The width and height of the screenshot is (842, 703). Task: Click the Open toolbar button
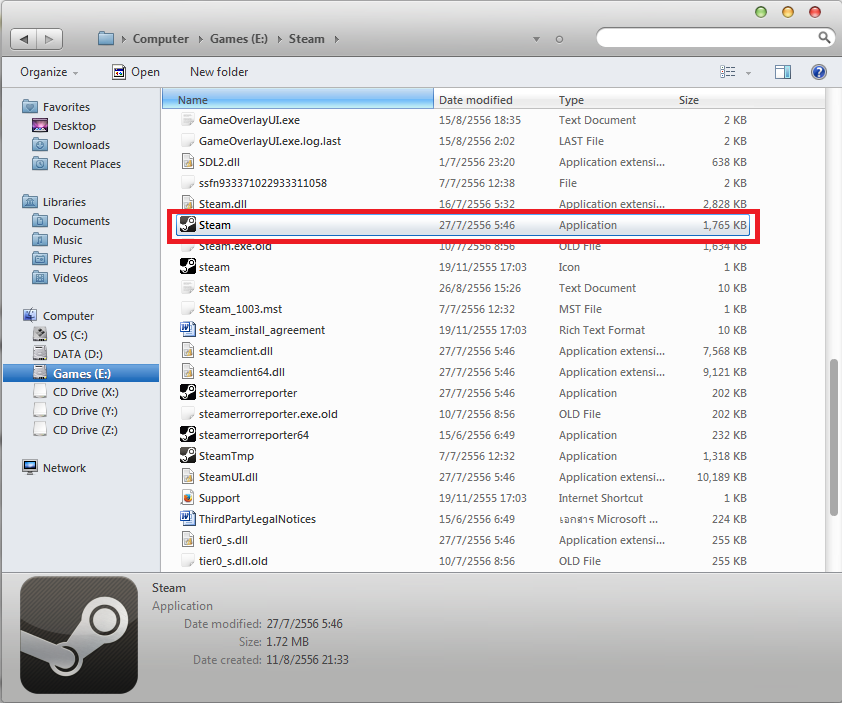click(x=135, y=72)
